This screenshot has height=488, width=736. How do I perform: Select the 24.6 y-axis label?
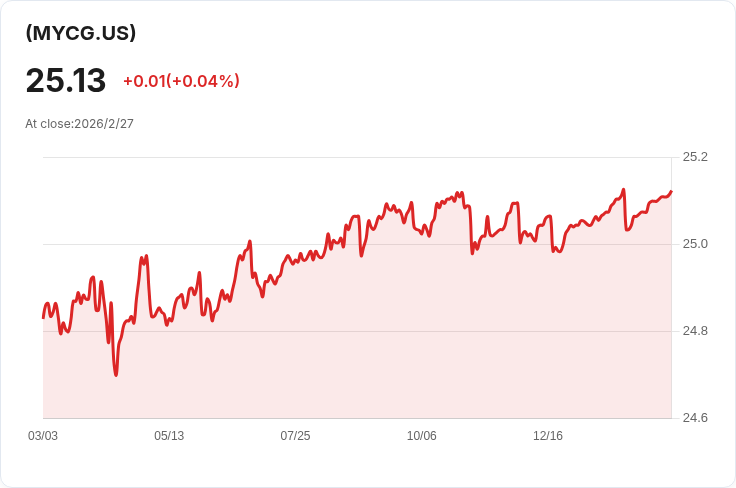695,418
